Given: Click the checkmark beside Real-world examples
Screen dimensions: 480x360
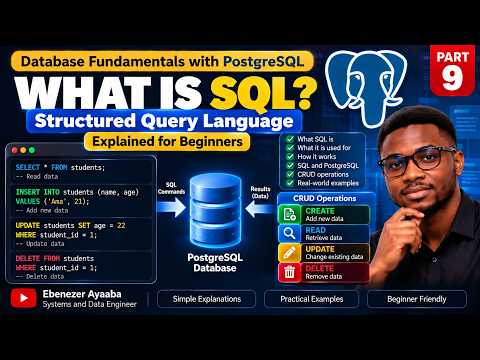Looking at the screenshot, I should click(x=290, y=183).
